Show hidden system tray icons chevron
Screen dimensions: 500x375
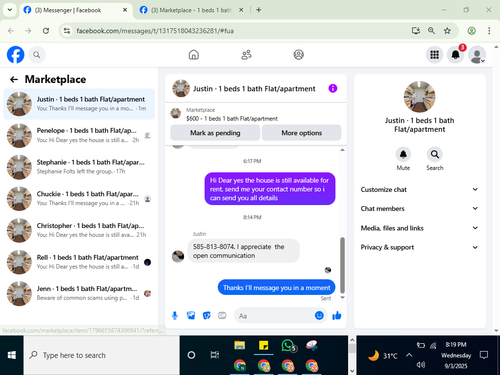pyautogui.click(x=409, y=355)
